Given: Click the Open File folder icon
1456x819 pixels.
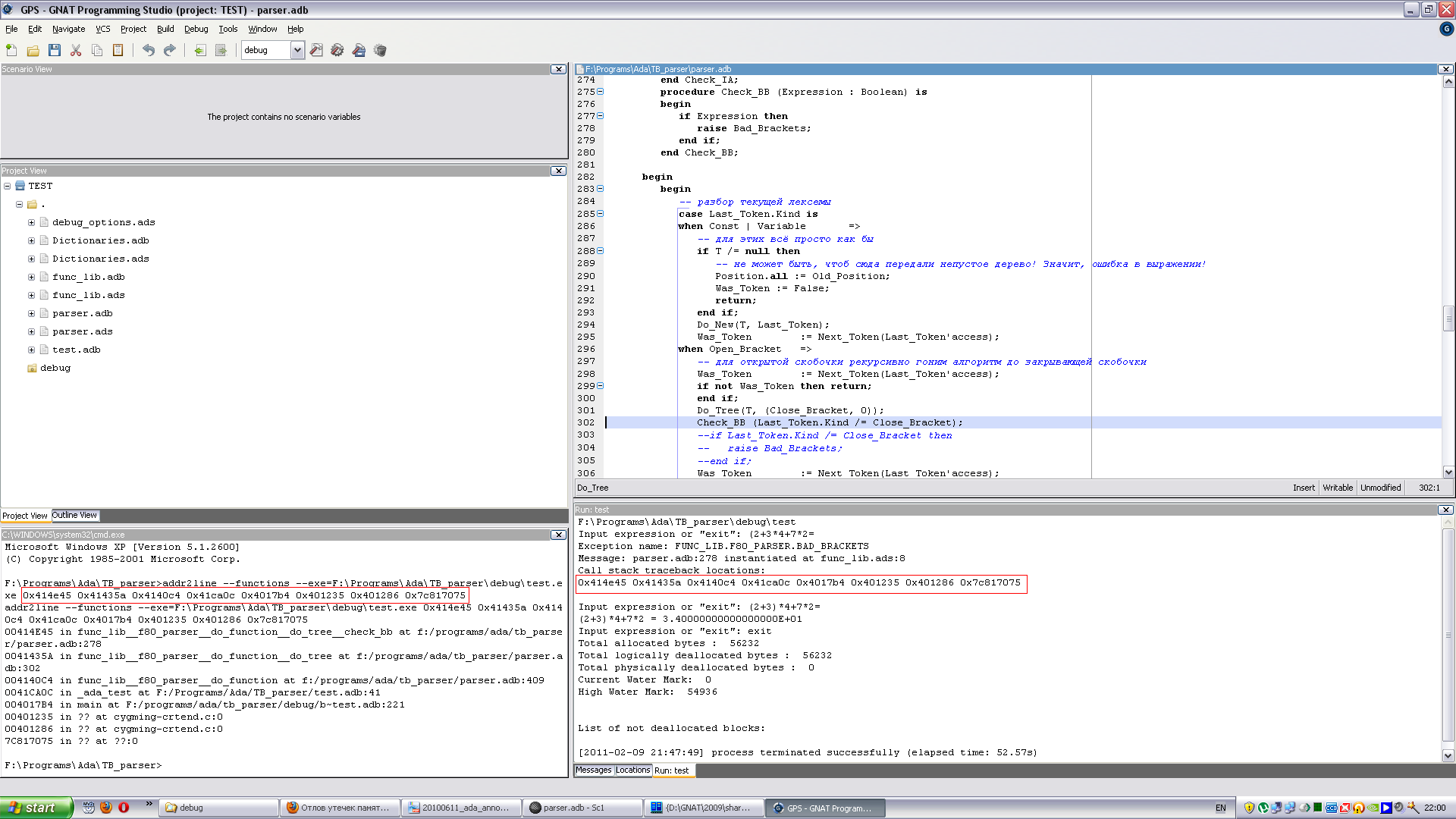Looking at the screenshot, I should point(33,50).
